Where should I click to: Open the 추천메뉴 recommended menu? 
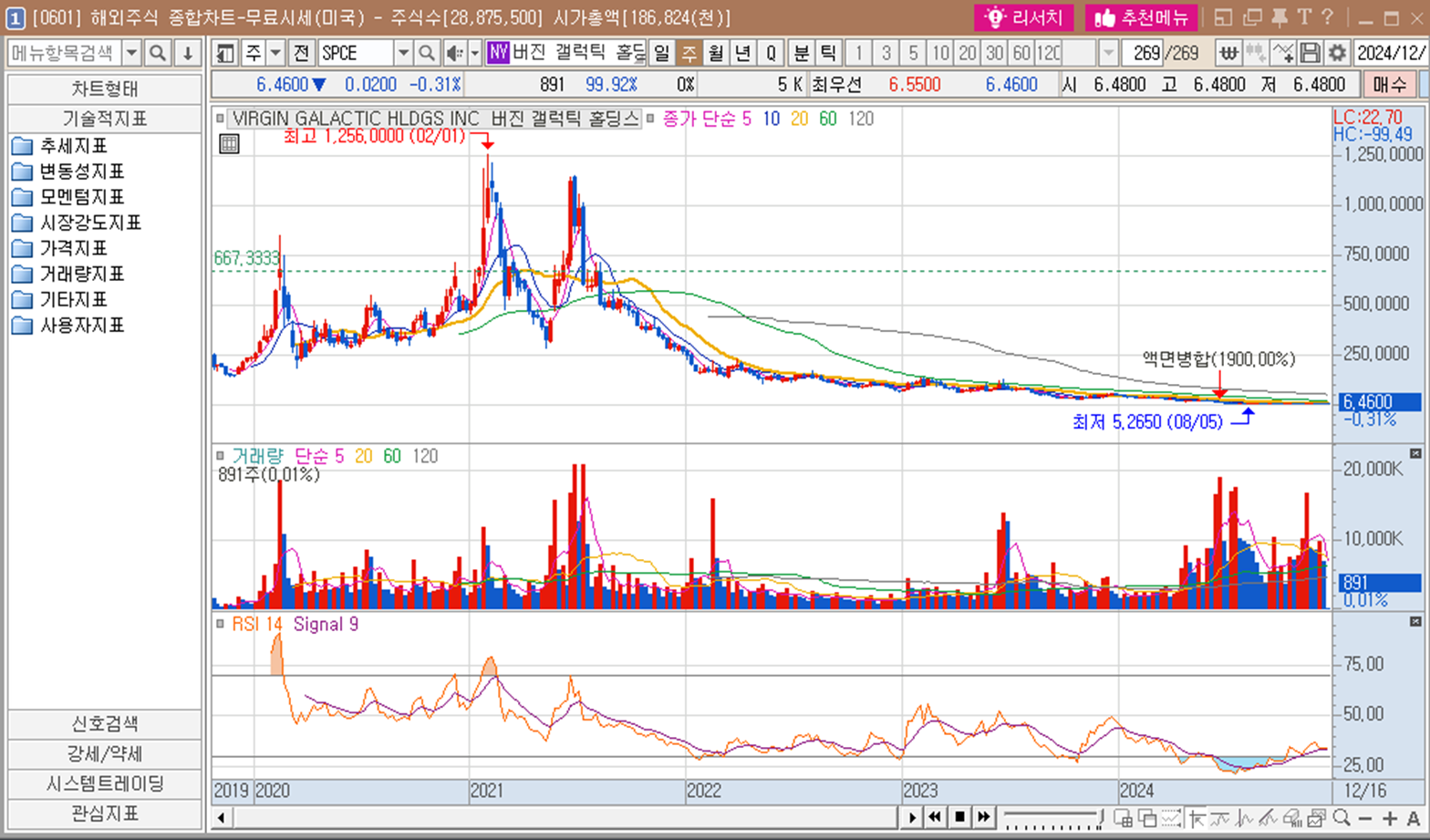(1141, 17)
